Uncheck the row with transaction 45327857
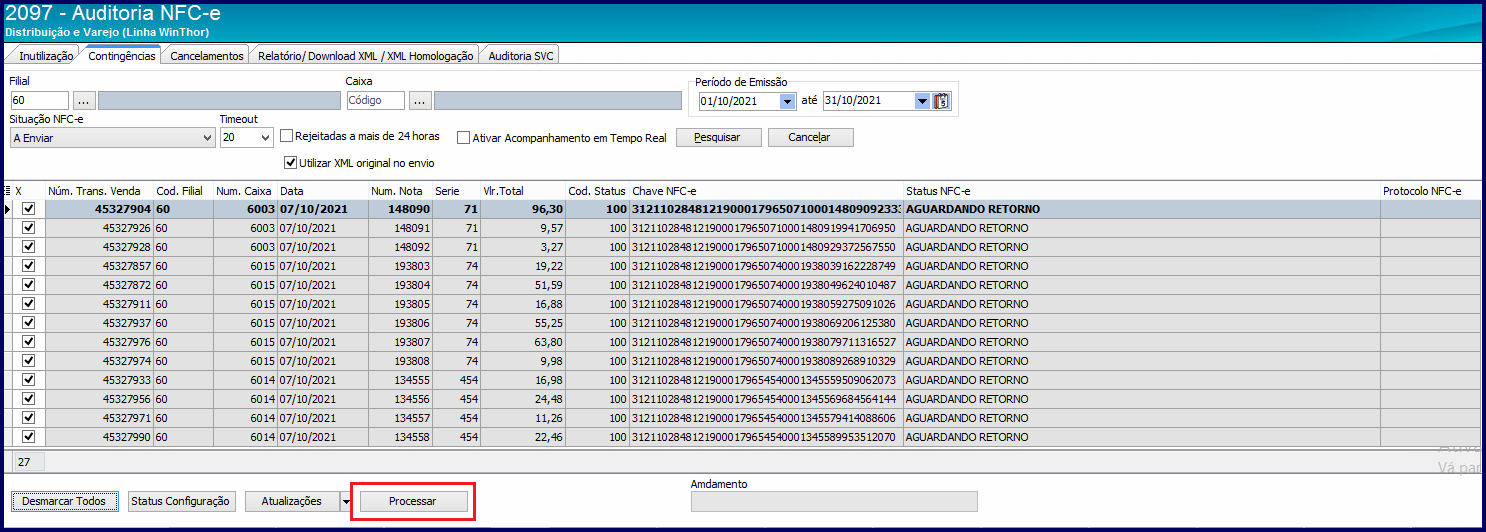The height and width of the screenshot is (532, 1486). point(28,266)
